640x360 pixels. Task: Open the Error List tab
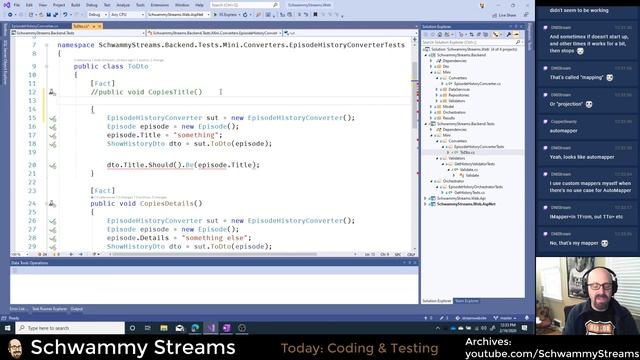click(x=18, y=309)
